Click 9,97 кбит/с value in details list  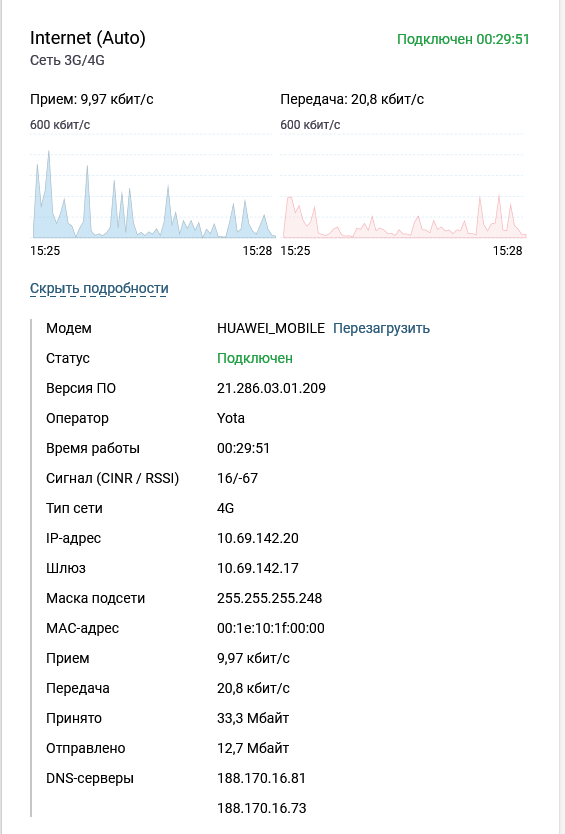(x=253, y=658)
